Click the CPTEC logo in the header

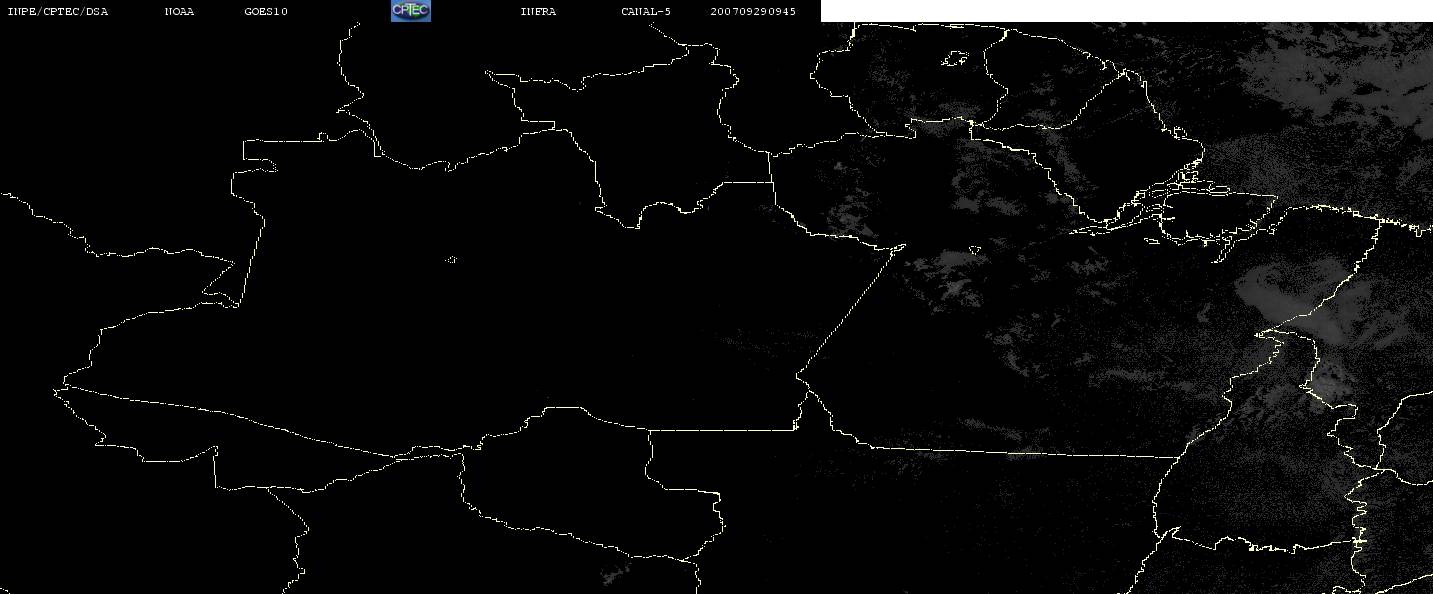410,11
